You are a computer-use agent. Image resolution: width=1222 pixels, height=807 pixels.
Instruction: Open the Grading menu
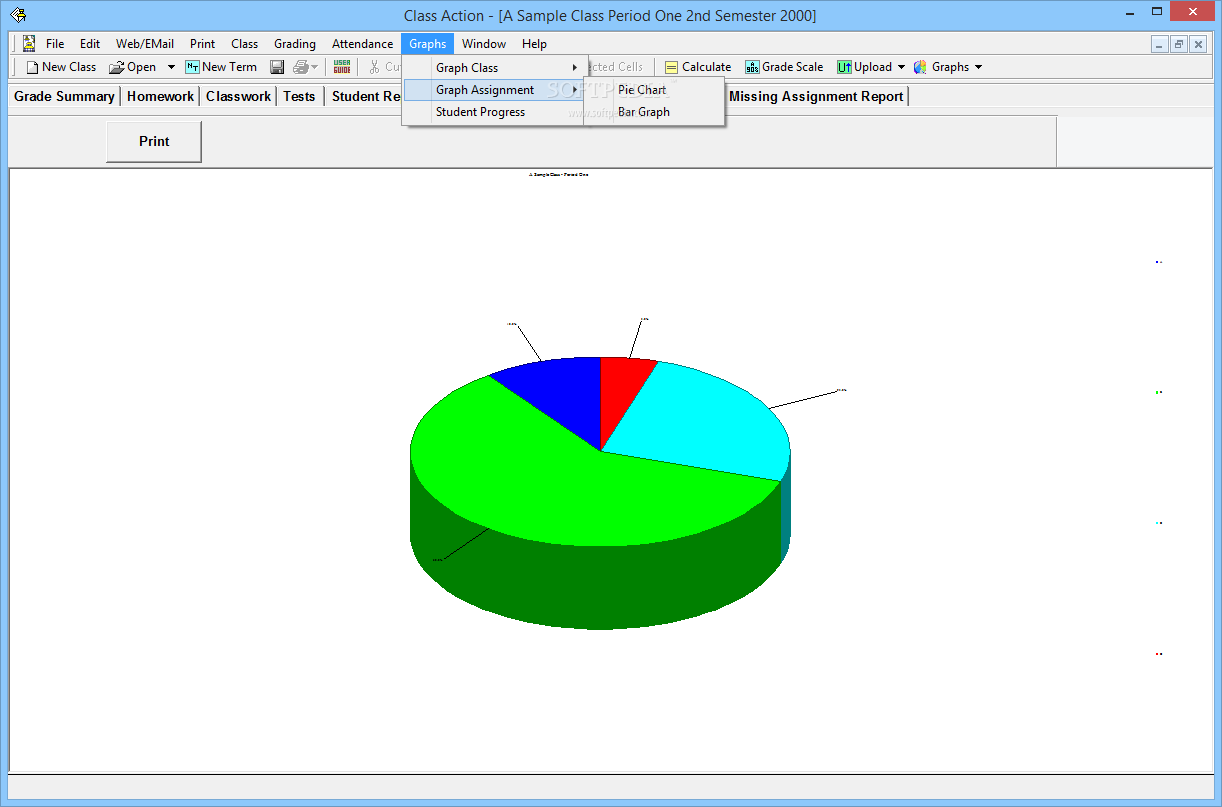(x=295, y=44)
